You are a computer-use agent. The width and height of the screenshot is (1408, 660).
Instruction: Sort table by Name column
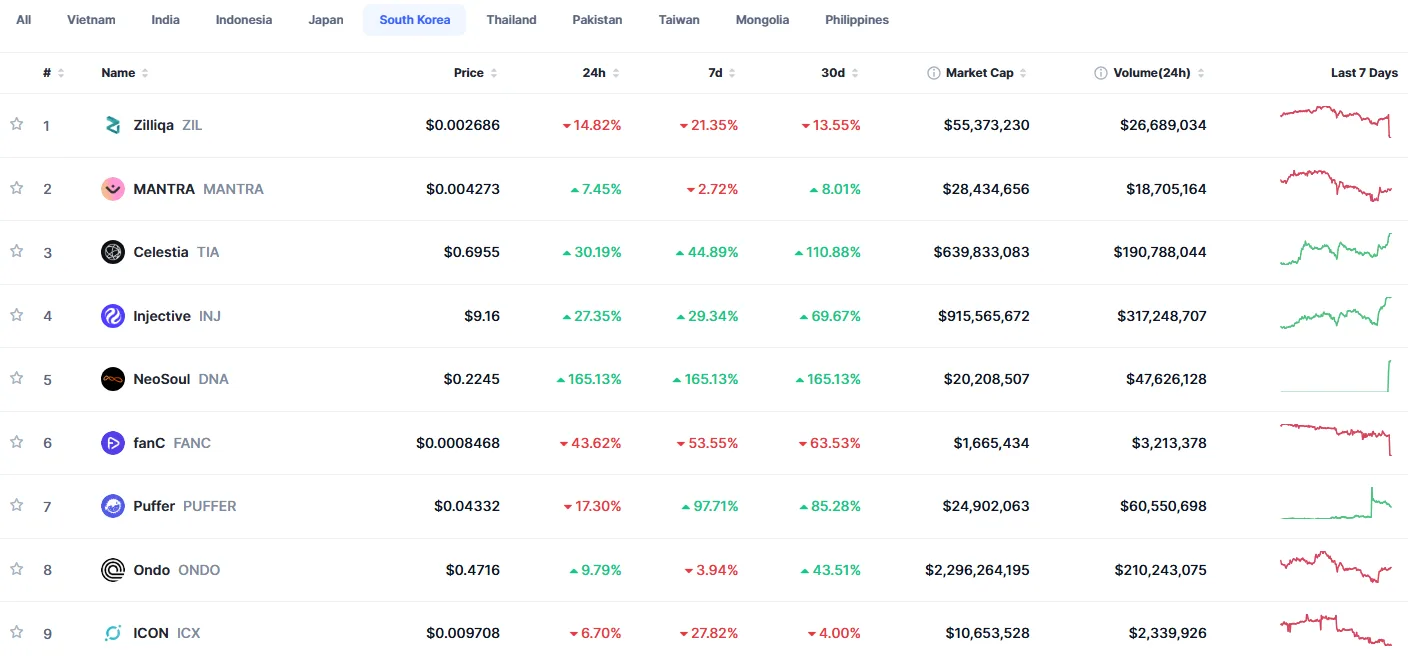click(125, 73)
